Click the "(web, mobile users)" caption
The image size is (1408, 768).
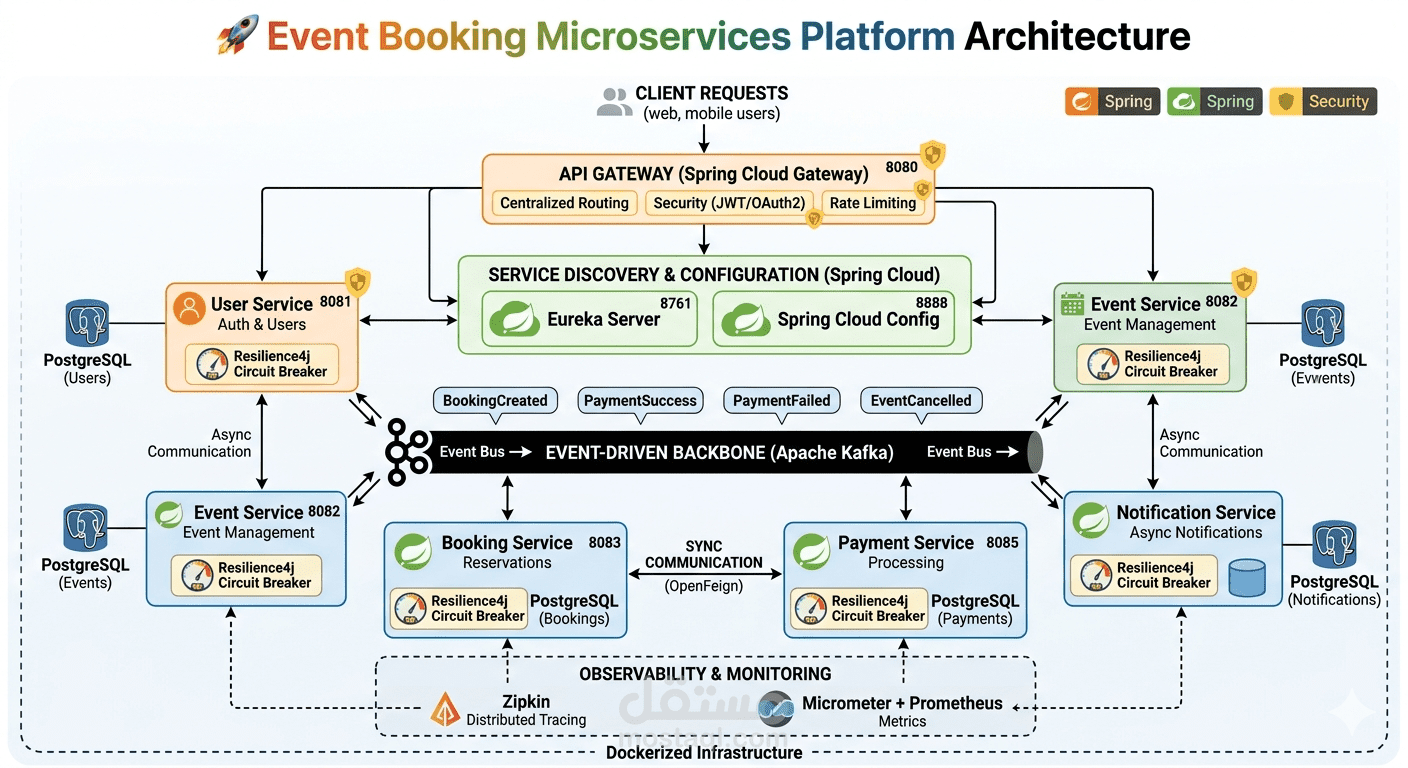pos(712,114)
